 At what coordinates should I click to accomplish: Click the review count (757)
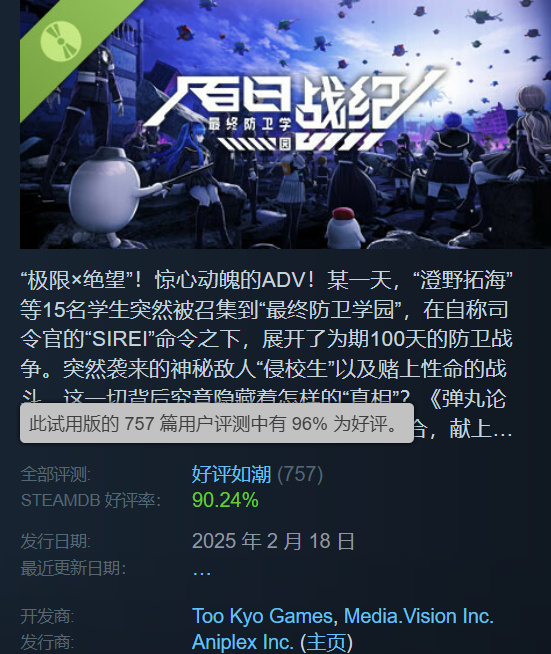(300, 474)
